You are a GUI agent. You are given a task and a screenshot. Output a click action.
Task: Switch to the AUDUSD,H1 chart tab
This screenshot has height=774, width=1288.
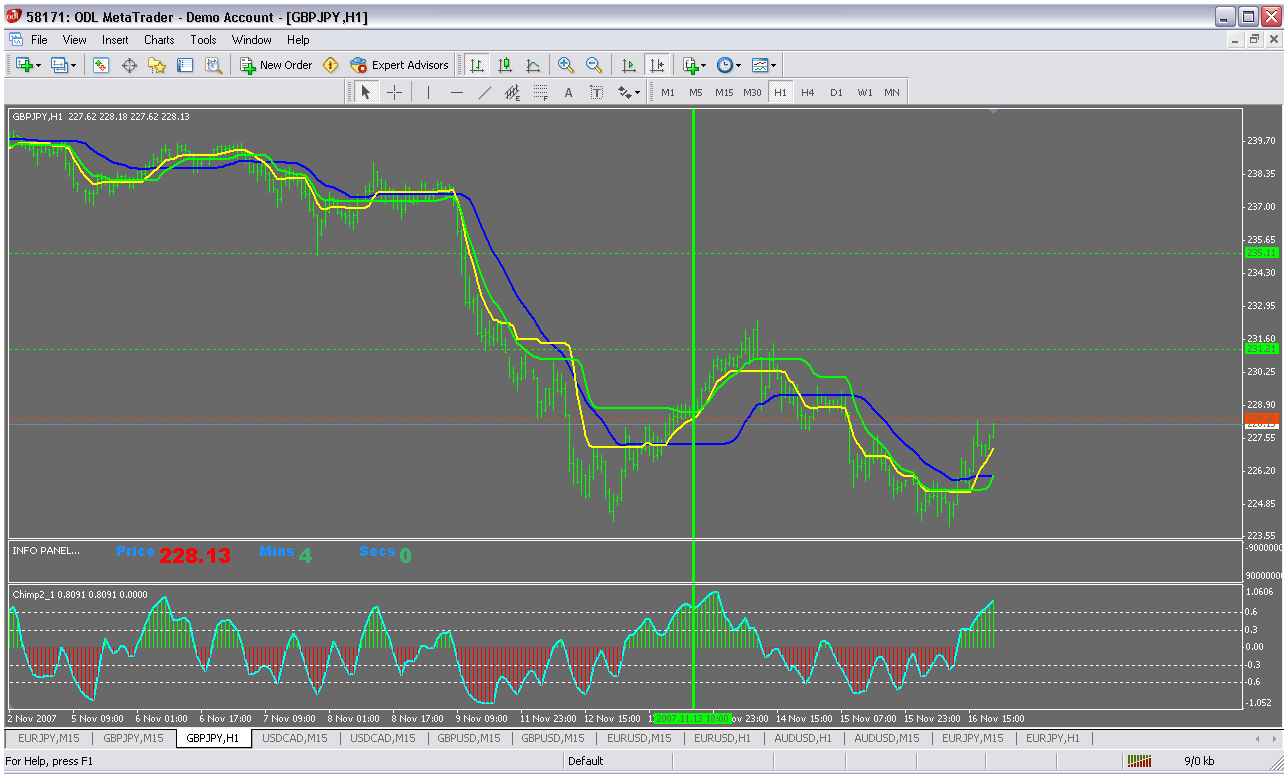803,738
